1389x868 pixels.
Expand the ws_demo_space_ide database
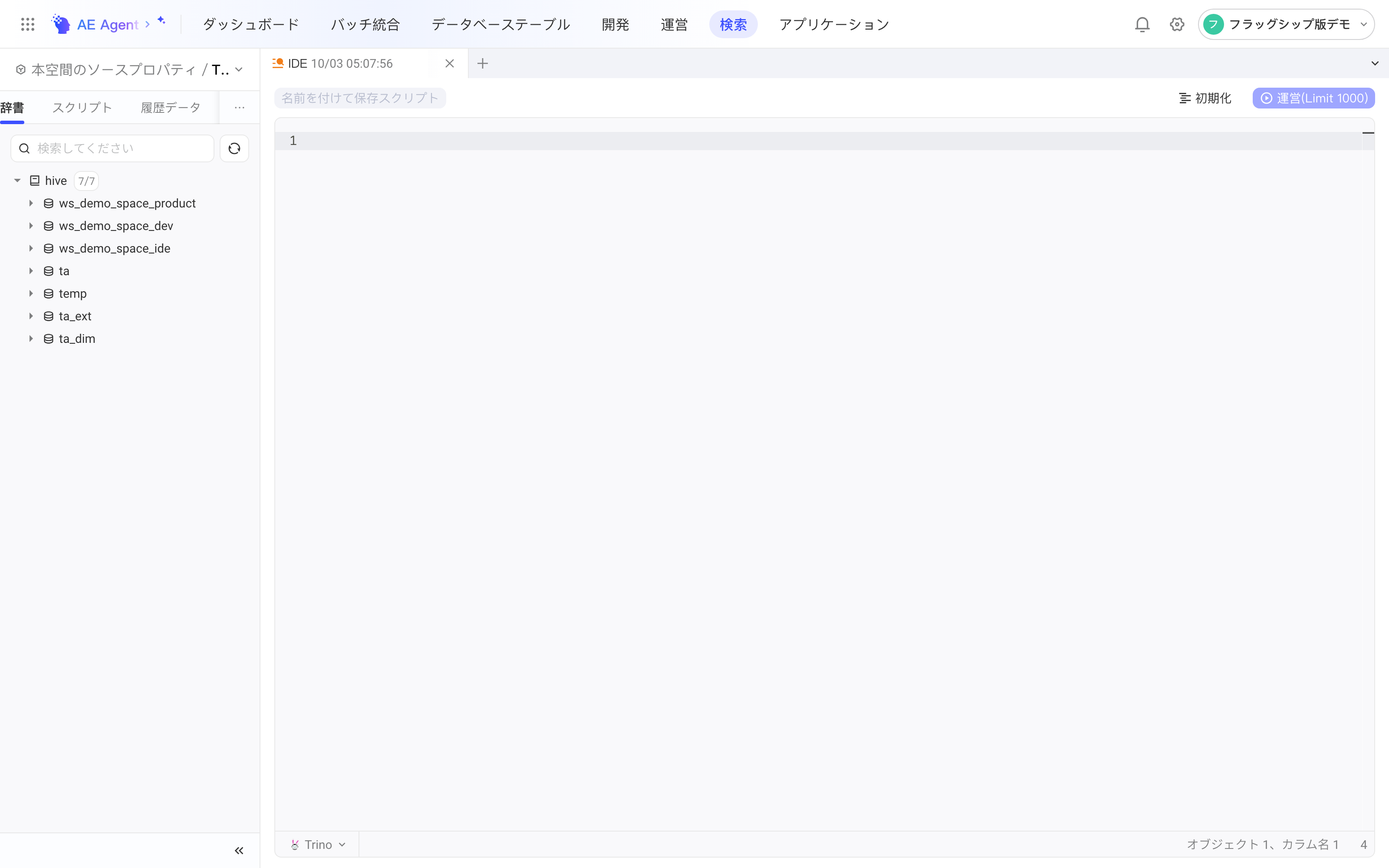tap(31, 249)
